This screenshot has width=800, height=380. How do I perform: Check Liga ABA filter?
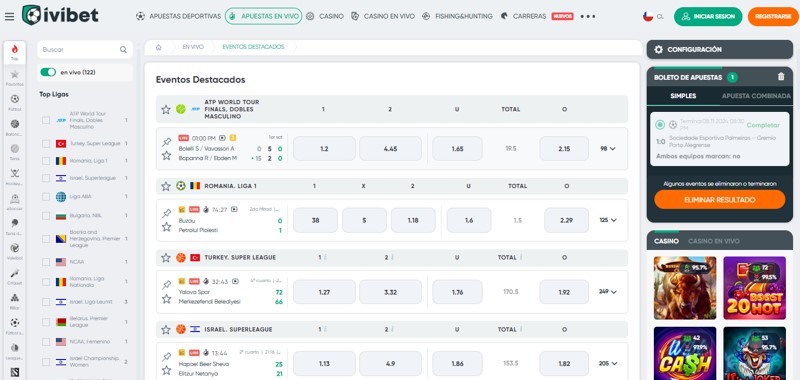(46, 197)
